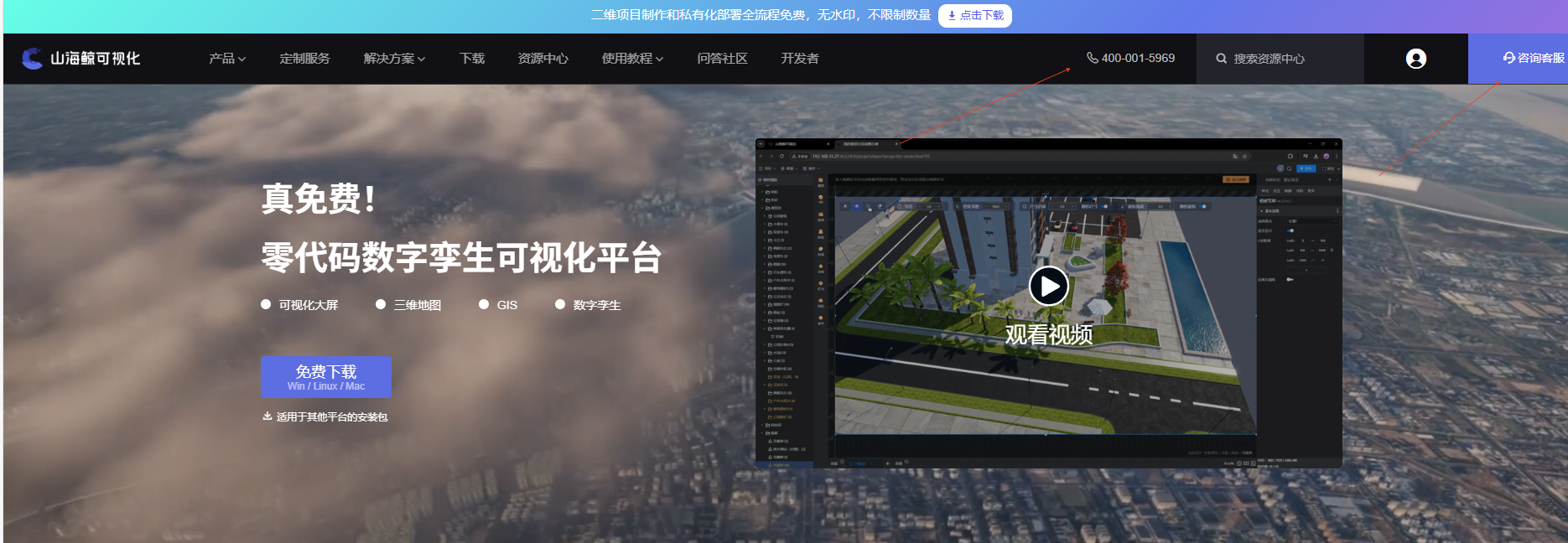Select the 数字孪生 bullet option
The height and width of the screenshot is (543, 1568).
tap(588, 305)
